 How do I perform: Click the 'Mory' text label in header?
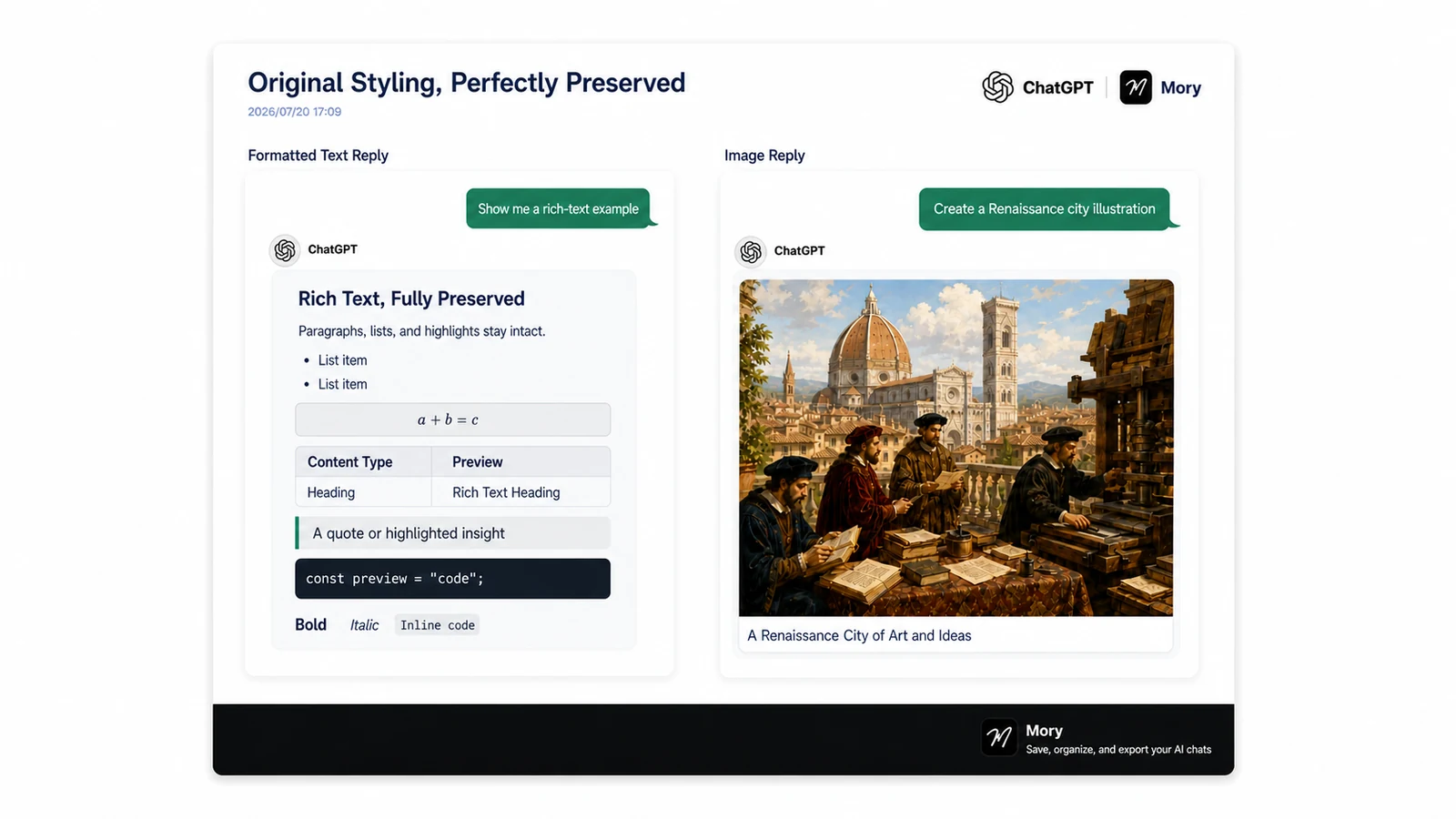[1180, 88]
